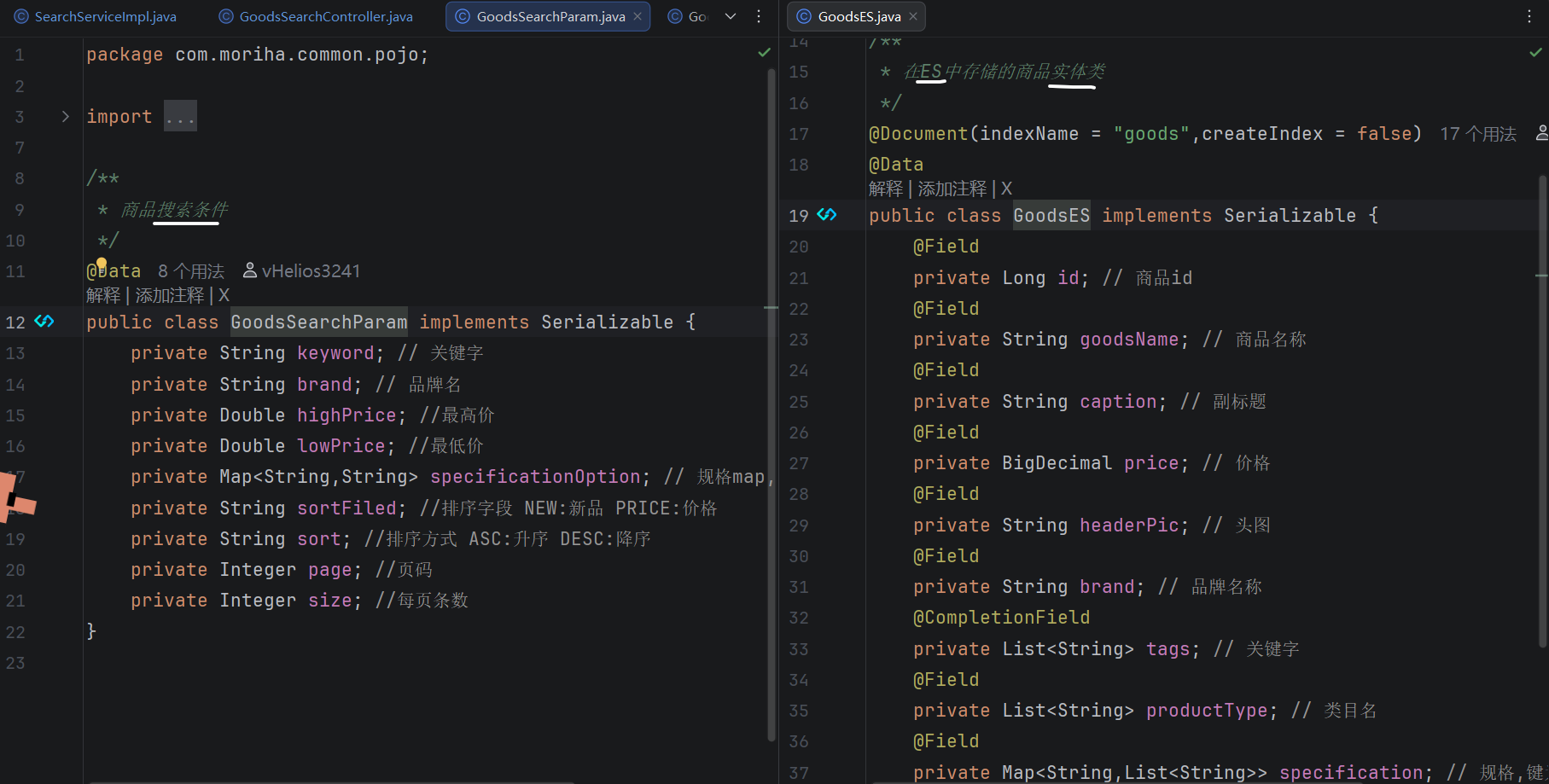Click the @Document annotation

click(918, 134)
